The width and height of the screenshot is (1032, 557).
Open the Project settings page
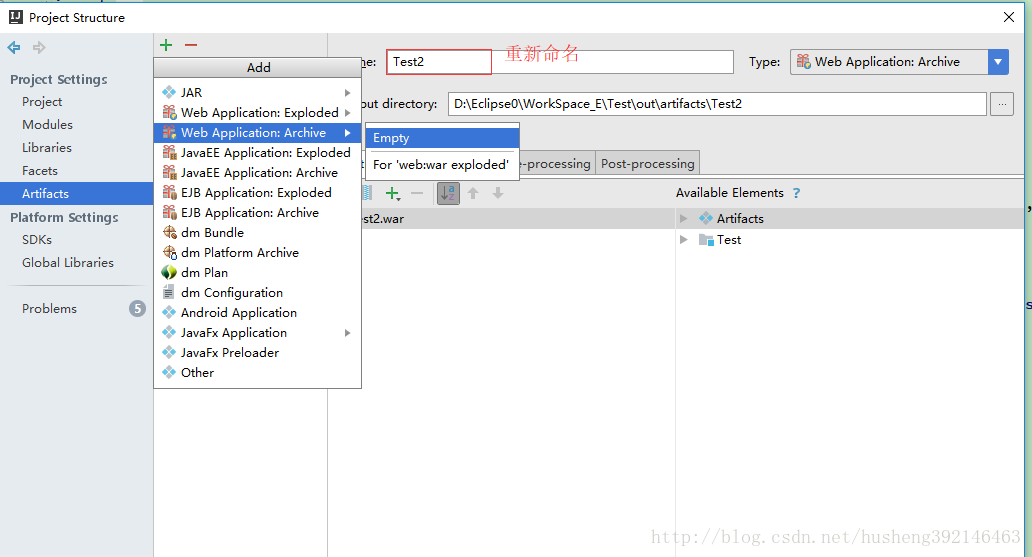pos(42,101)
